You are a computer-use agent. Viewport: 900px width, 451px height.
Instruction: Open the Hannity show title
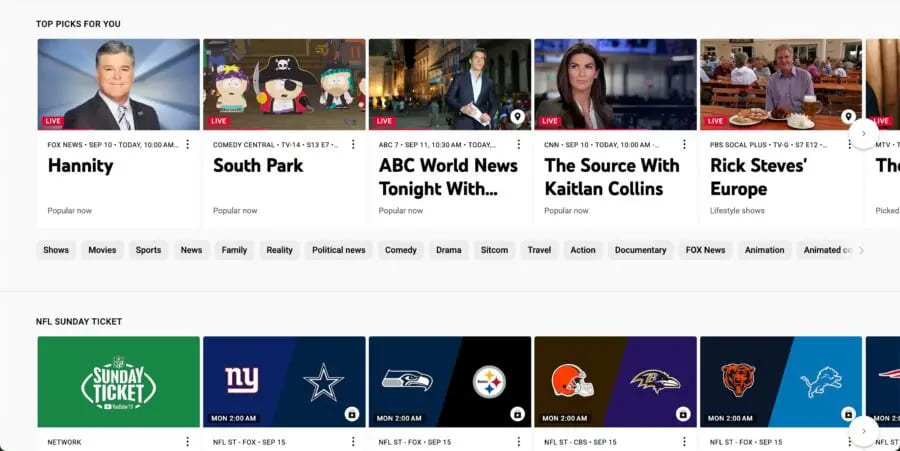click(82, 166)
